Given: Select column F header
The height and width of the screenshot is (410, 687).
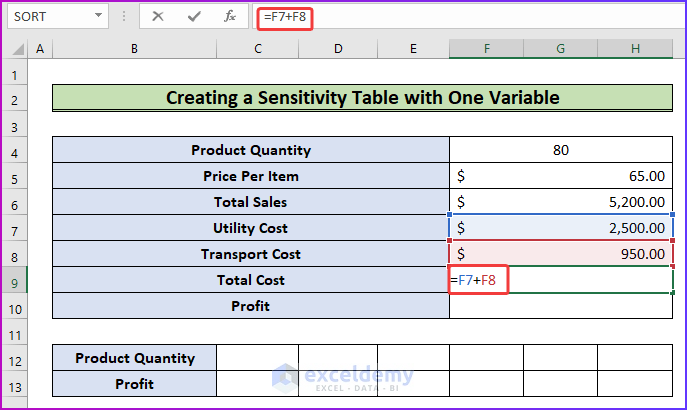Looking at the screenshot, I should click(x=486, y=49).
